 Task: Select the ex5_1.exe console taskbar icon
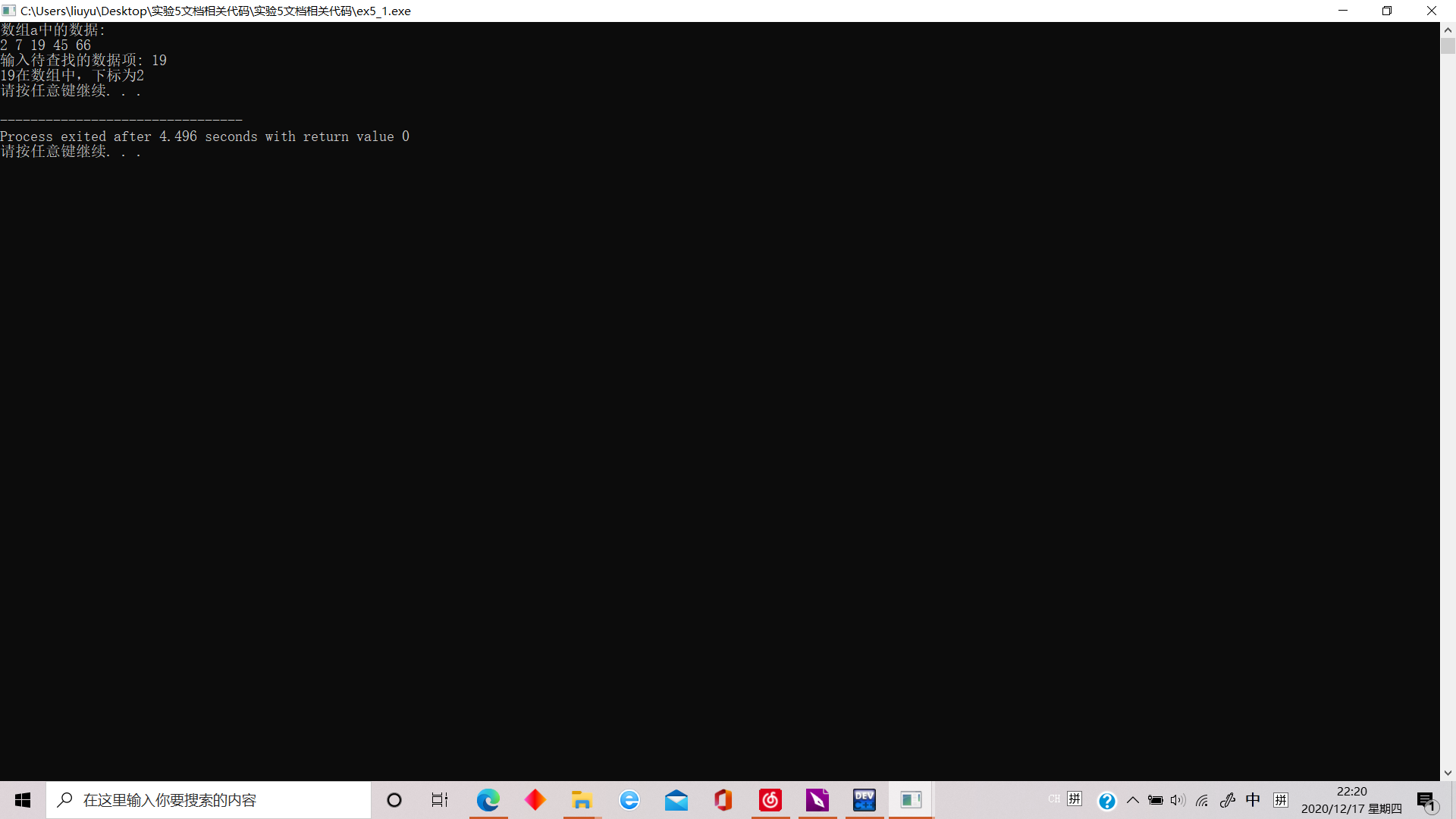[x=911, y=800]
